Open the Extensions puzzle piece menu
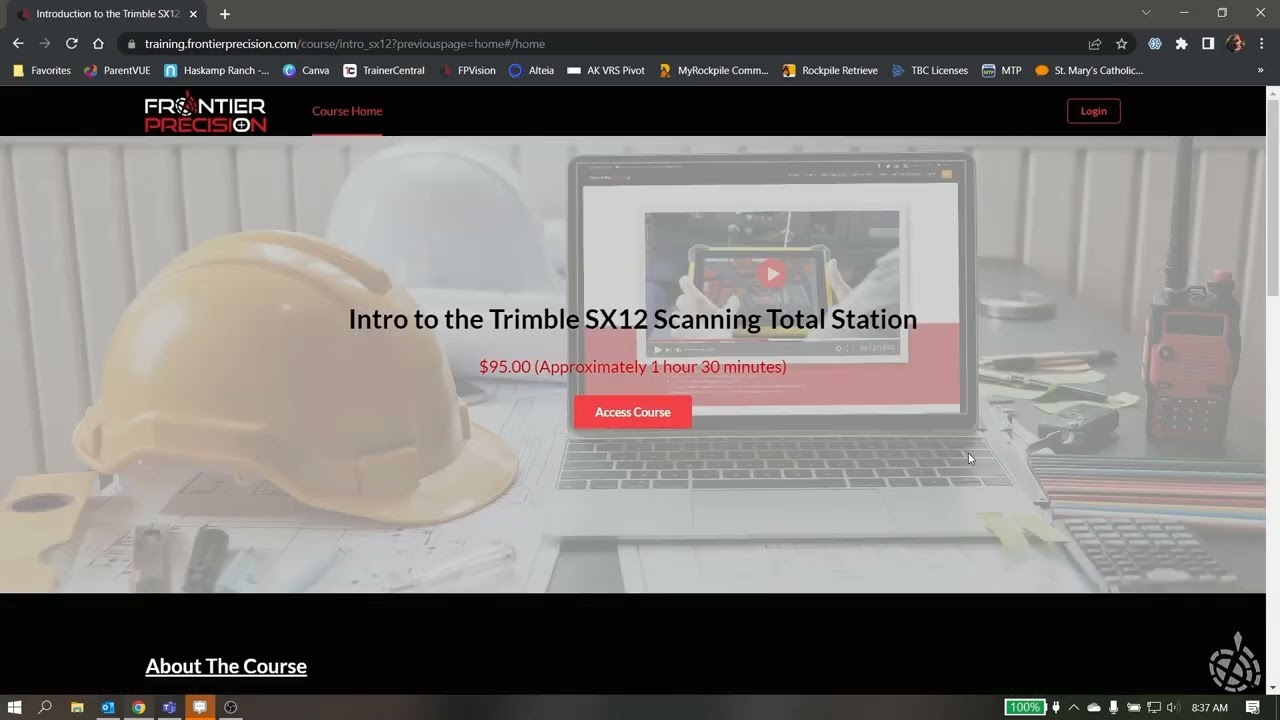The image size is (1280, 720). tap(1181, 44)
